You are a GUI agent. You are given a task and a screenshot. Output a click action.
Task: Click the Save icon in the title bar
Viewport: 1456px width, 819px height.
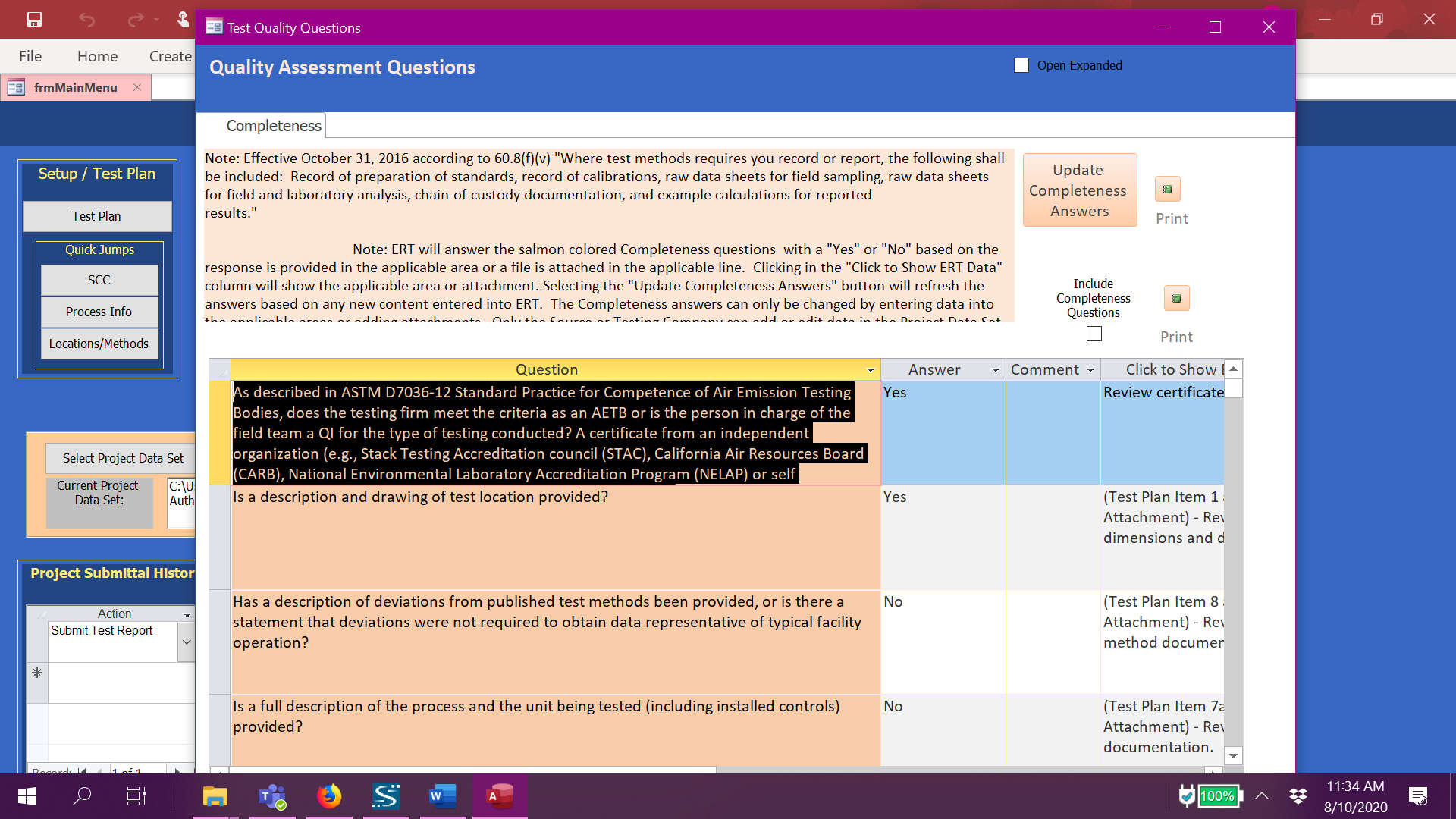[x=34, y=20]
